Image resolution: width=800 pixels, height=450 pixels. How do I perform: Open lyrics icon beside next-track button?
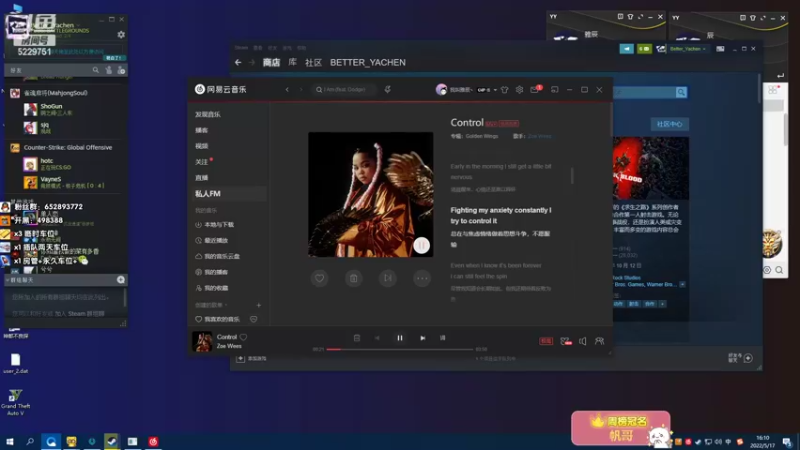tap(442, 338)
